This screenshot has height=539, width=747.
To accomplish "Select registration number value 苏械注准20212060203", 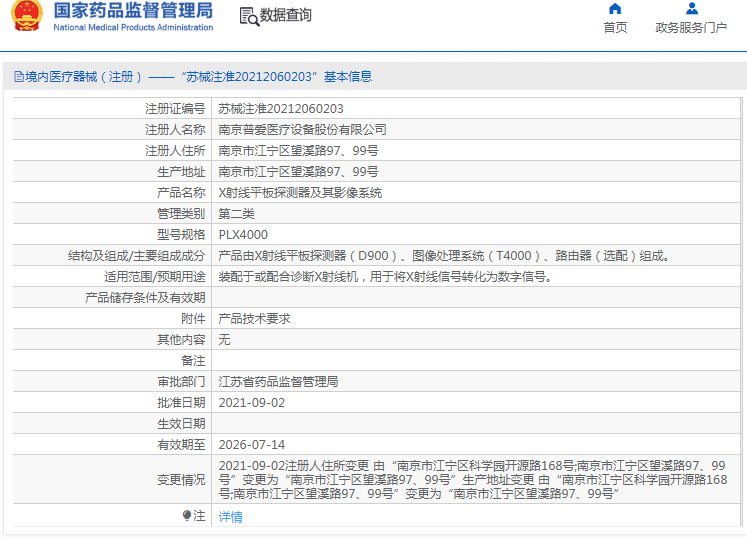I will [x=281, y=109].
